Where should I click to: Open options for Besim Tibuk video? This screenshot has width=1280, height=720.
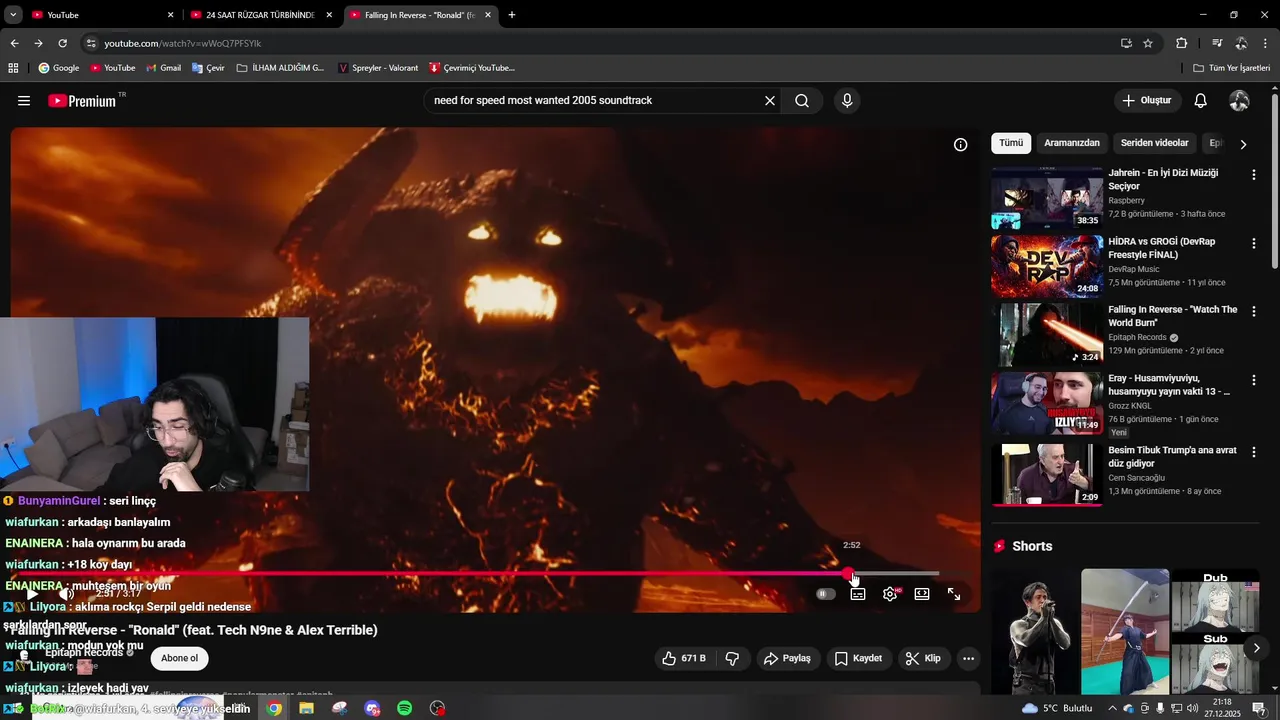[1254, 452]
